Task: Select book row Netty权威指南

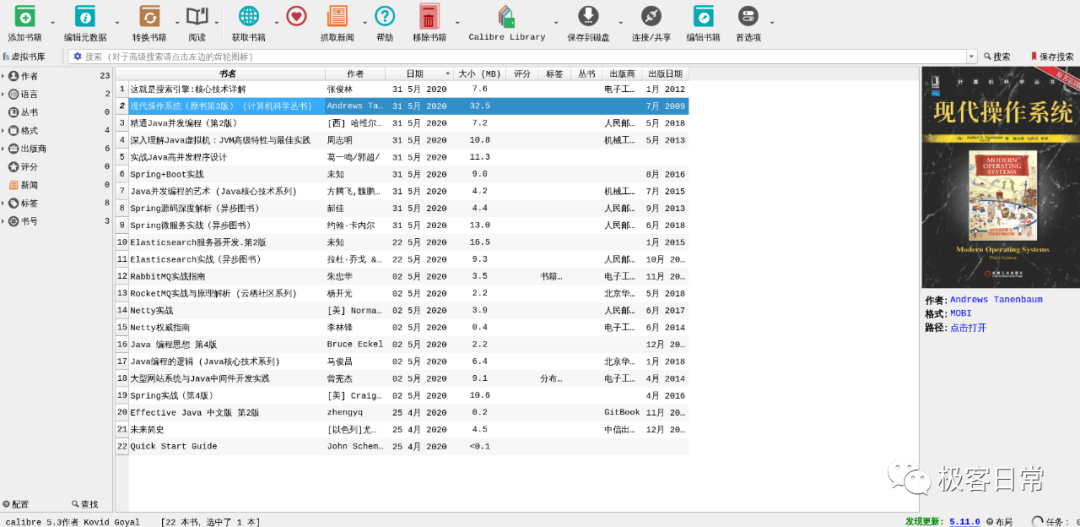Action: 402,327
